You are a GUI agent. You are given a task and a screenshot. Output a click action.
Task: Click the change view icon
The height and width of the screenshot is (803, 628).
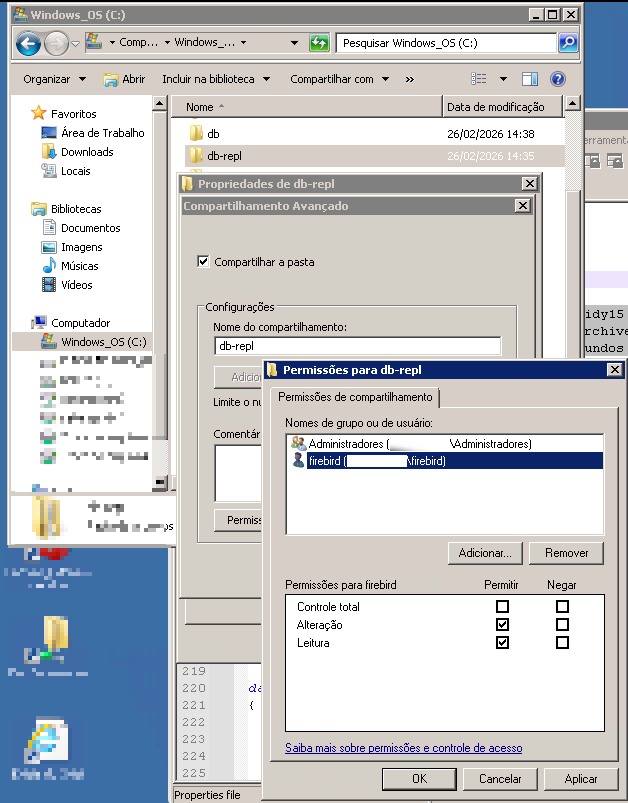pyautogui.click(x=478, y=79)
